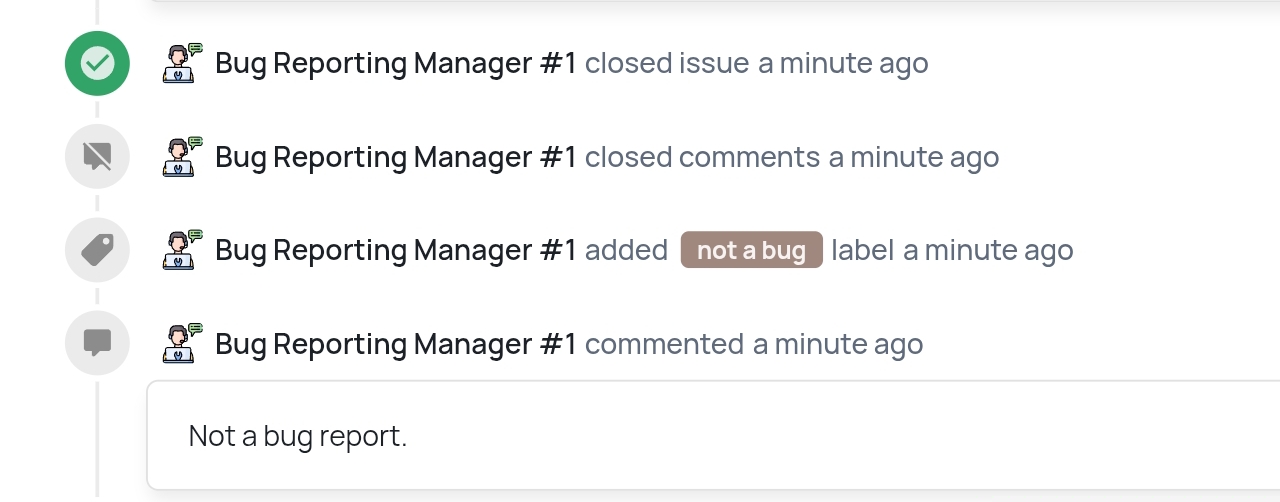Open Bug Reporting Manager #1 from added label row
Viewport: 1280px width, 502px height.
pos(396,250)
